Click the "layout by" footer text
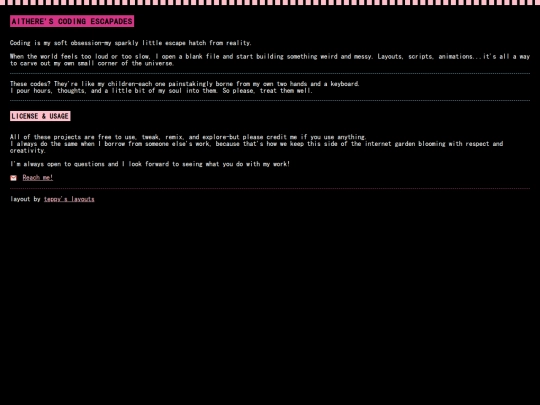Viewport: 540px width, 405px height. pyautogui.click(x=25, y=199)
